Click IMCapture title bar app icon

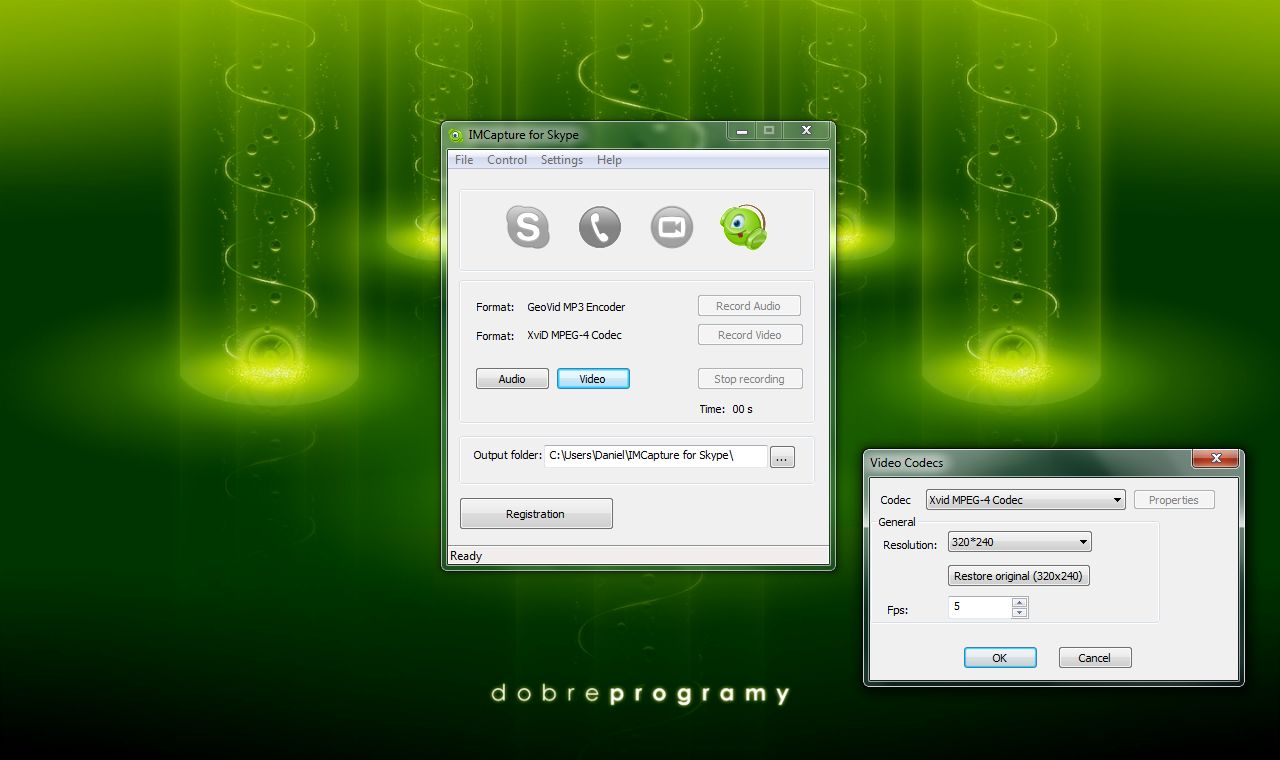pos(456,135)
